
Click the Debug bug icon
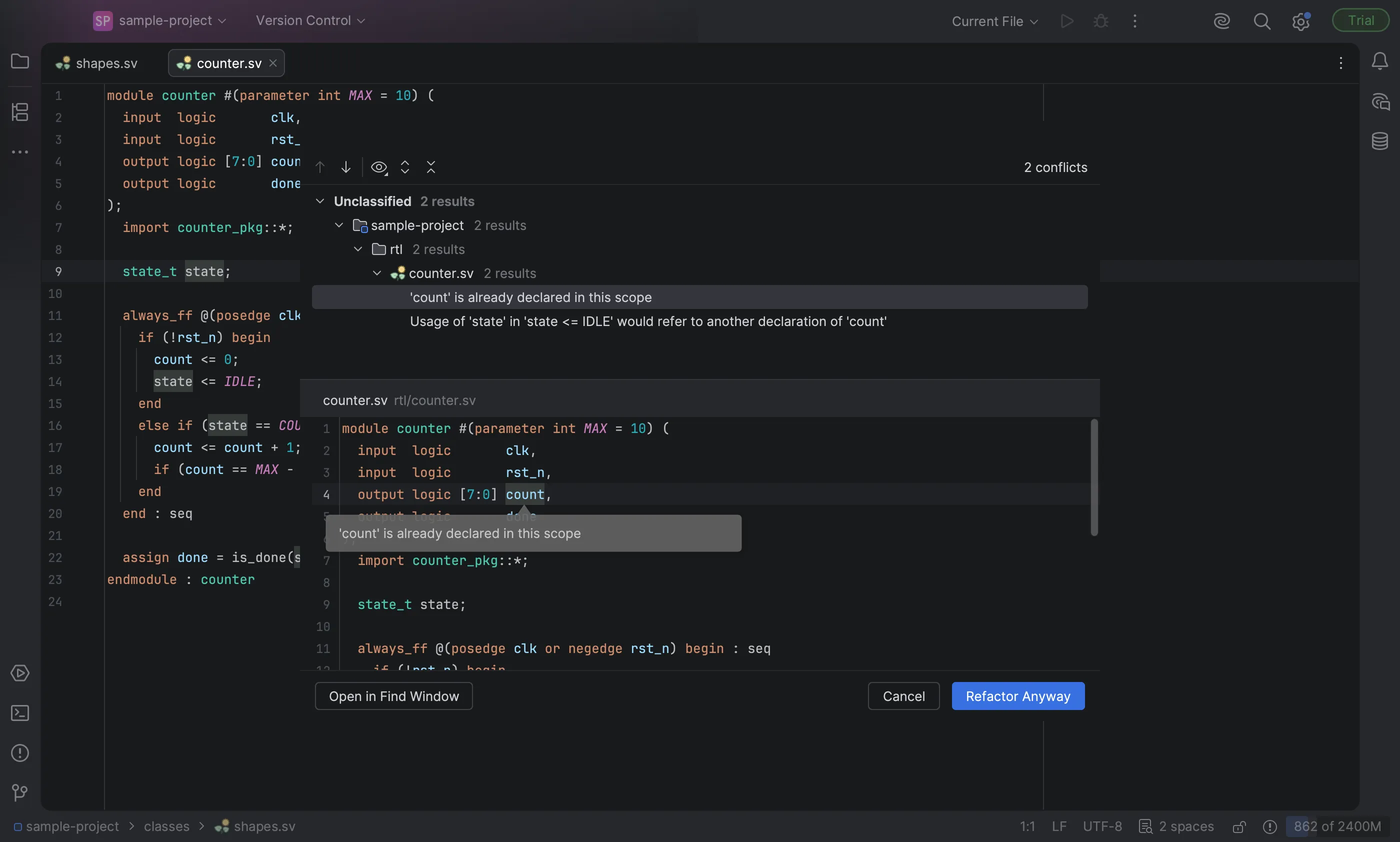pos(1100,21)
